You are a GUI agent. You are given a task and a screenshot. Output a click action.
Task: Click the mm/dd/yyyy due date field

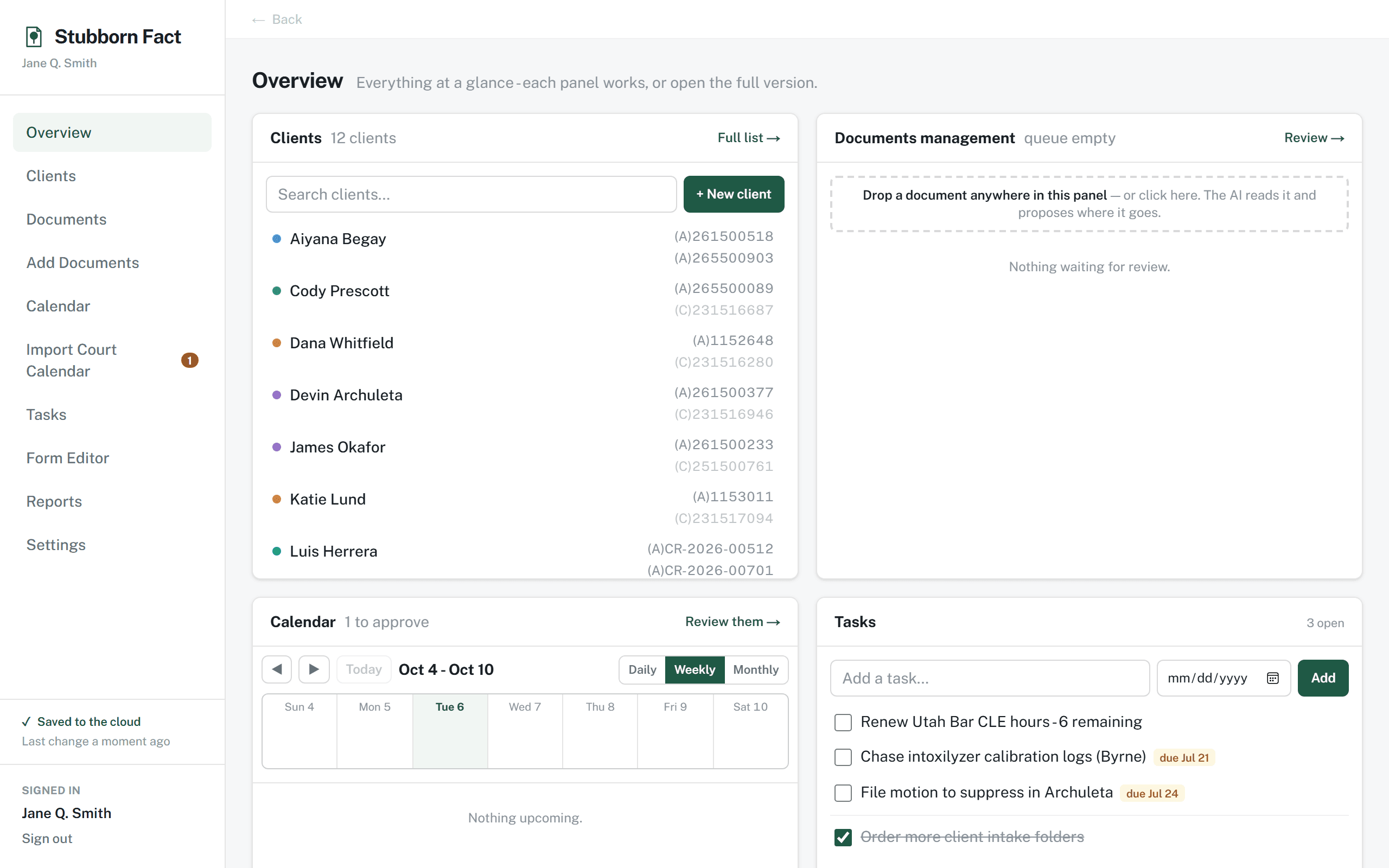1223,678
